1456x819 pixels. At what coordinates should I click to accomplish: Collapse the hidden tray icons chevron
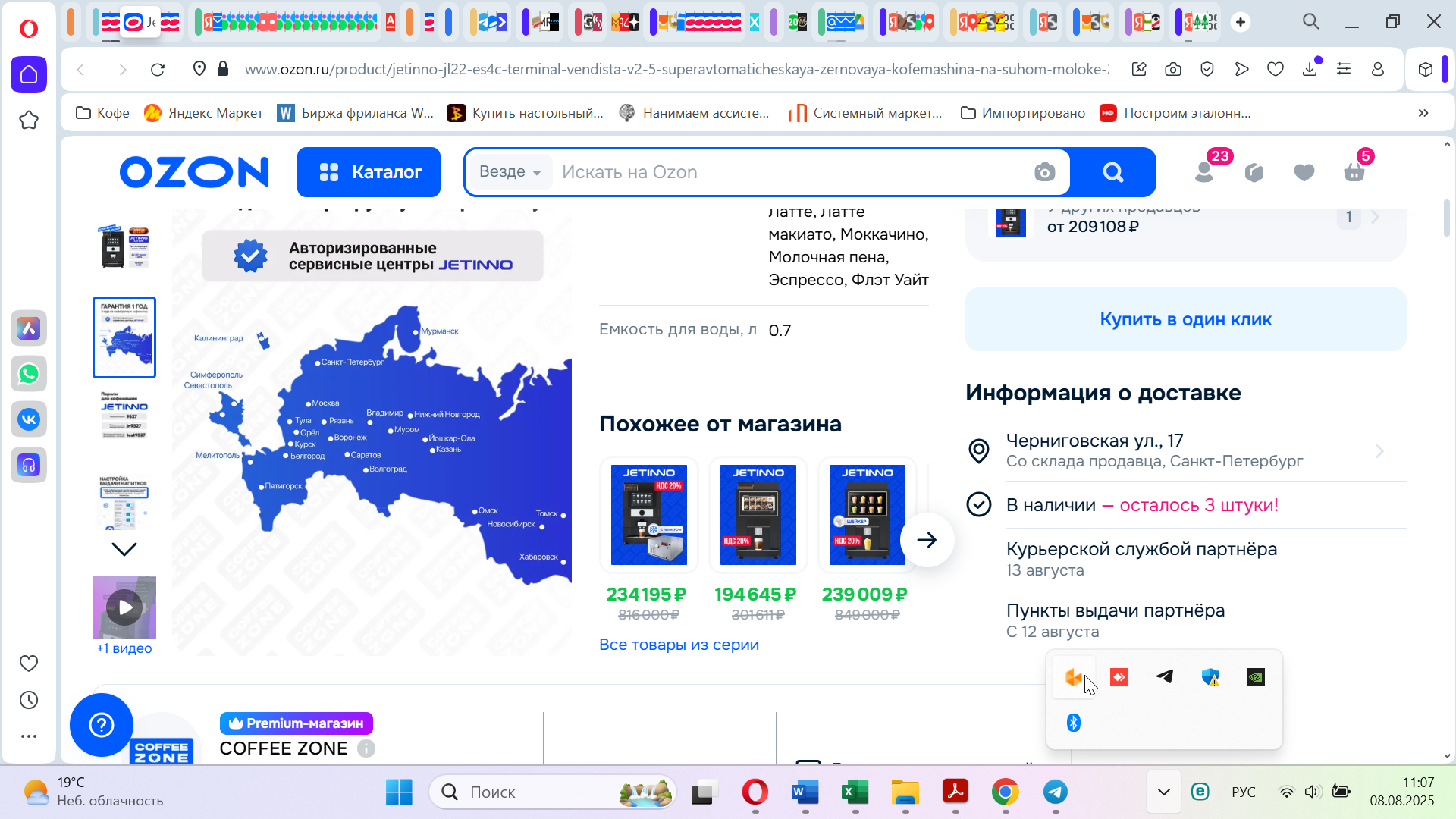tap(1164, 792)
